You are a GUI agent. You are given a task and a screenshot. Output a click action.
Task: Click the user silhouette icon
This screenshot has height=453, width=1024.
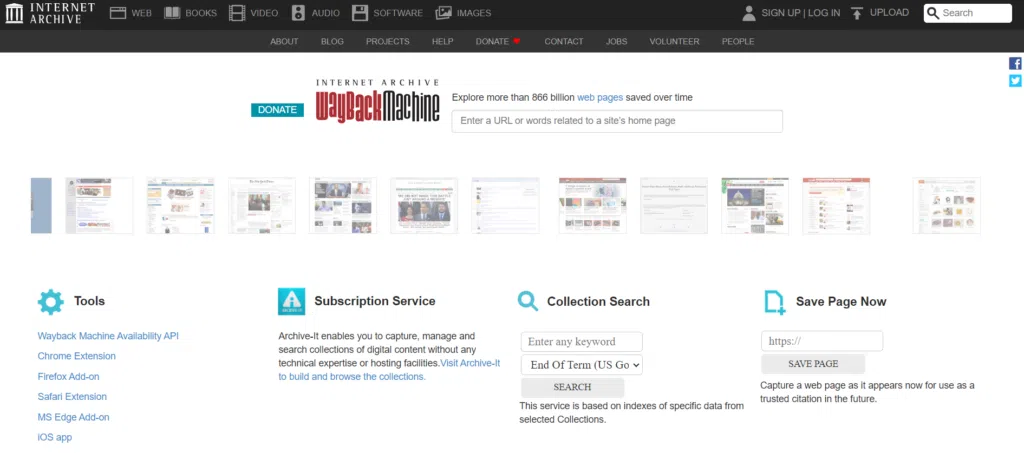pyautogui.click(x=749, y=13)
